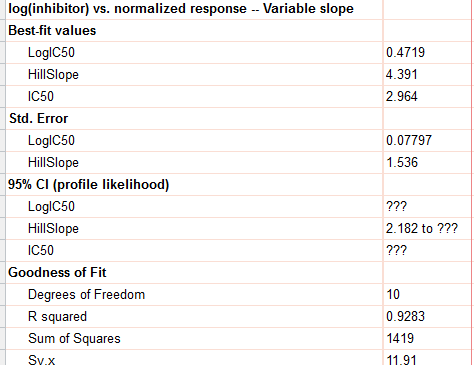This screenshot has width=474, height=365.
Task: Select the Std. Error HillSlope value 1.536
Action: 402,162
